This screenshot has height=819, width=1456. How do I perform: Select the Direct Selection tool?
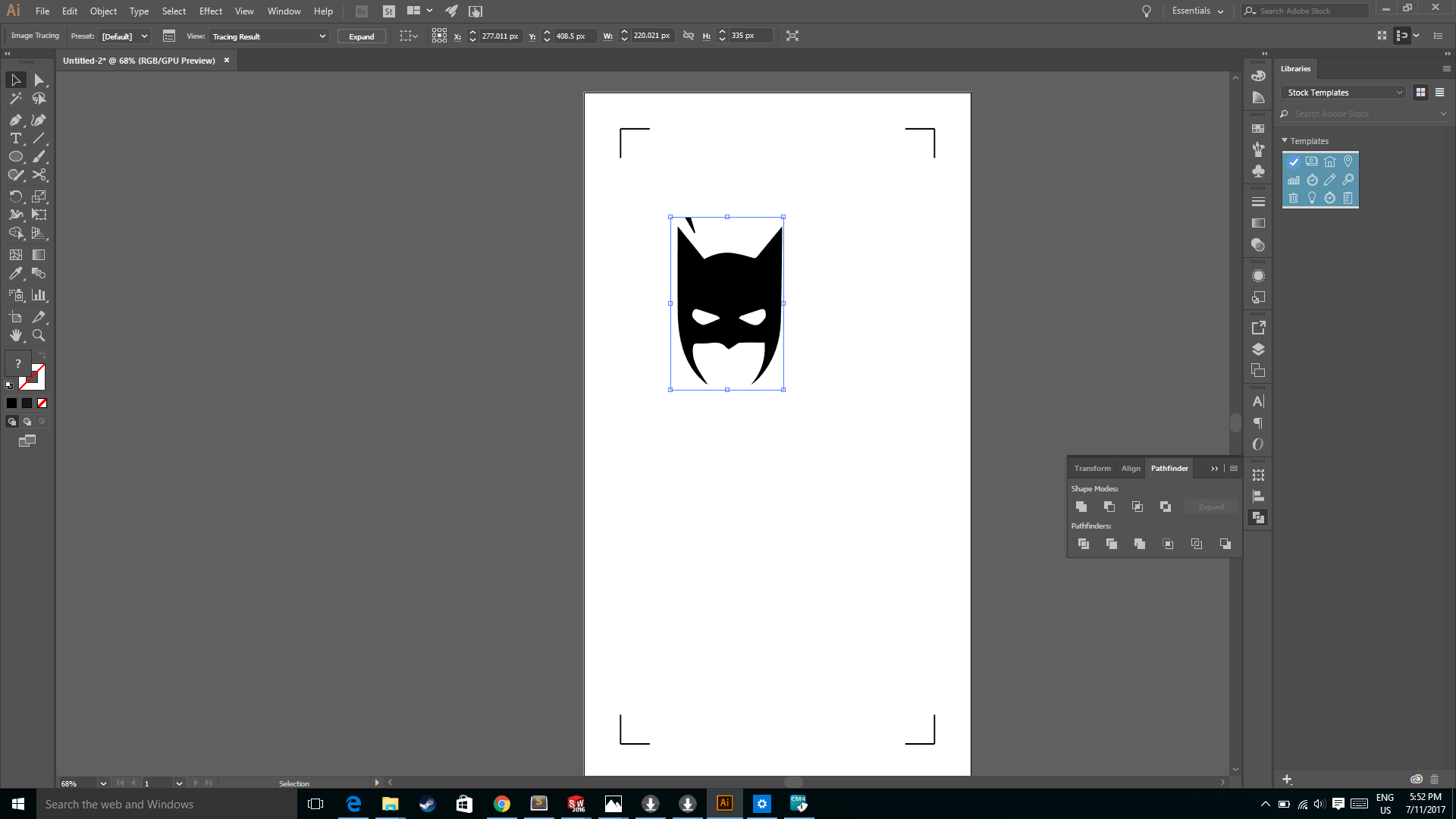click(39, 80)
